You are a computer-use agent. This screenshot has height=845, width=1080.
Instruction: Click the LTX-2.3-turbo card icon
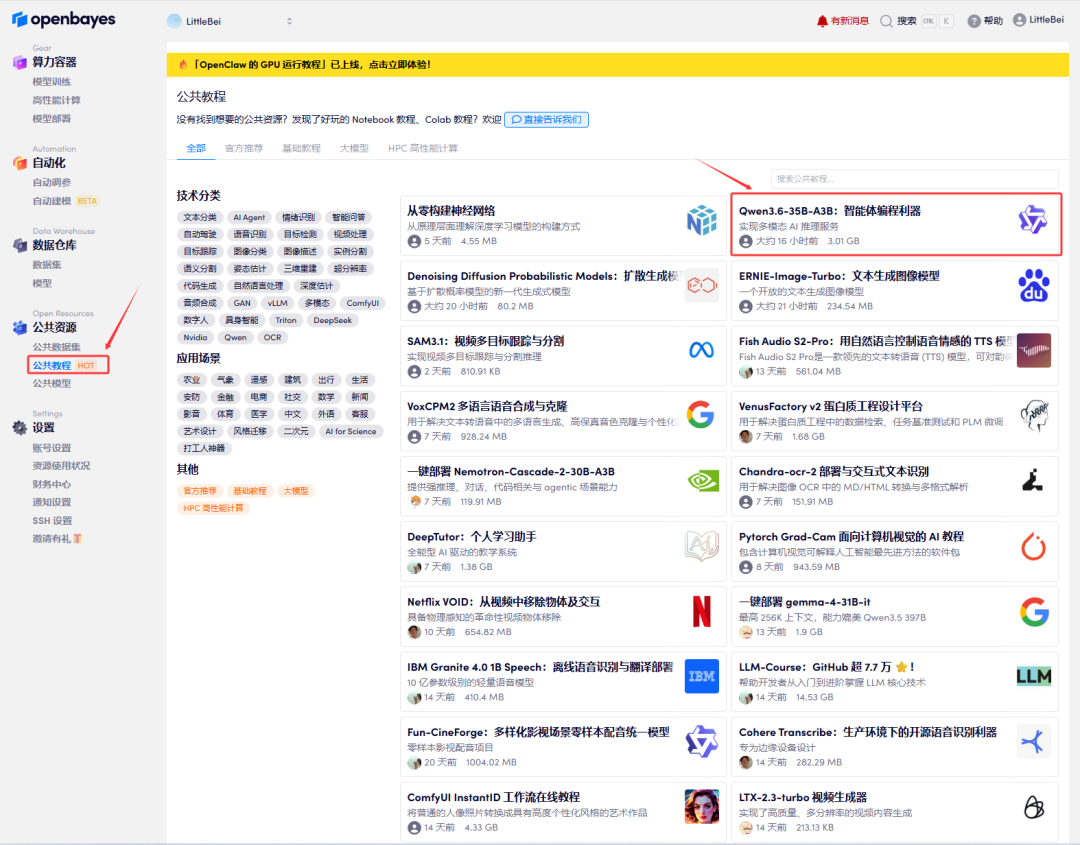tap(1034, 806)
